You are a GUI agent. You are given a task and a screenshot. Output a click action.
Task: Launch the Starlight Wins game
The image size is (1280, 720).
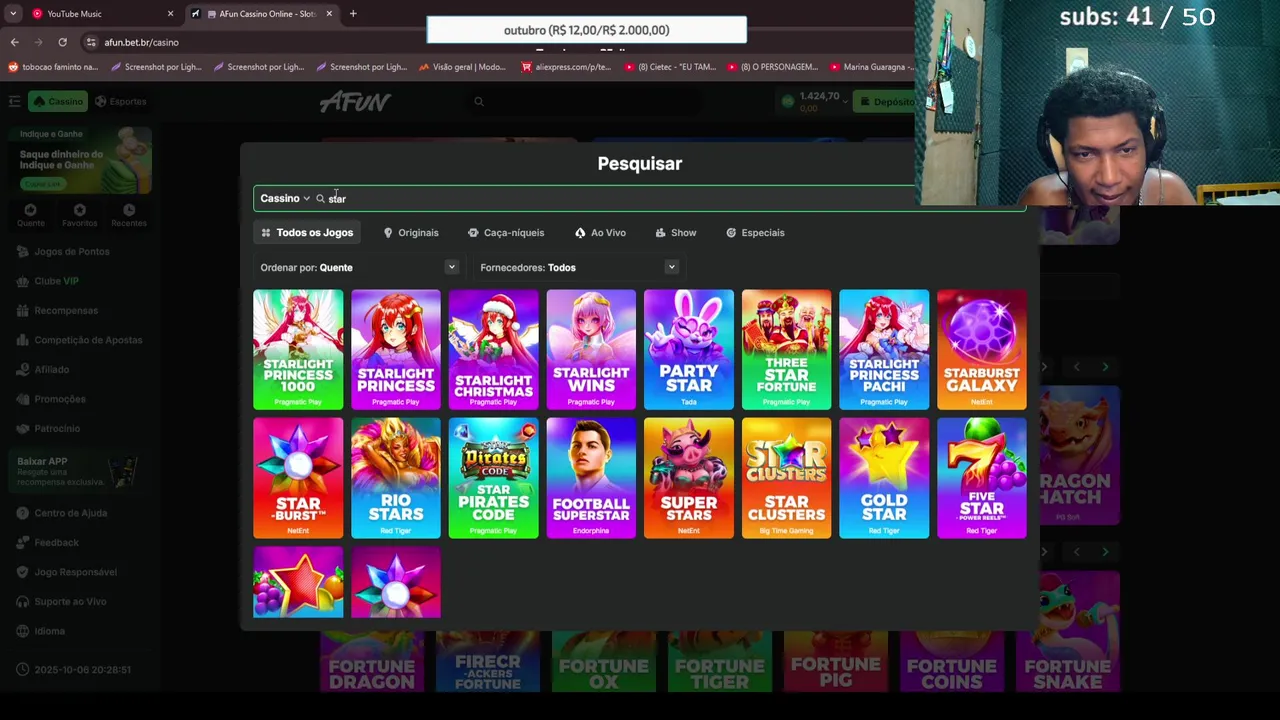(591, 349)
